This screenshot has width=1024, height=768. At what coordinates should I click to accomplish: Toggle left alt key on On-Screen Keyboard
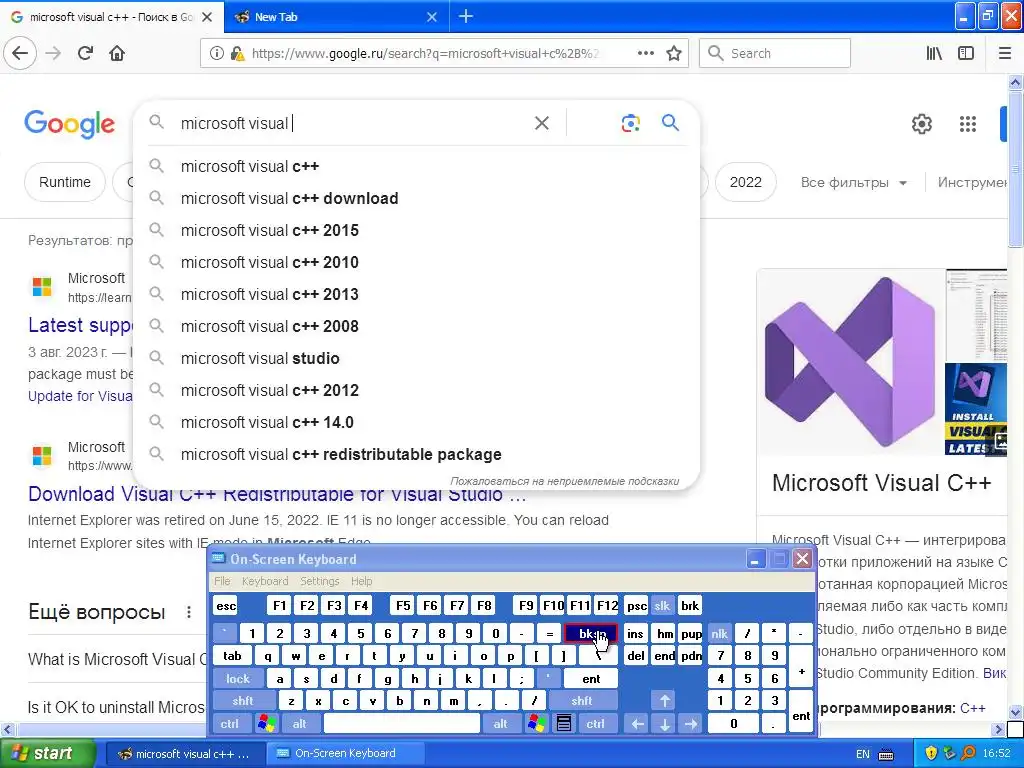pyautogui.click(x=300, y=724)
